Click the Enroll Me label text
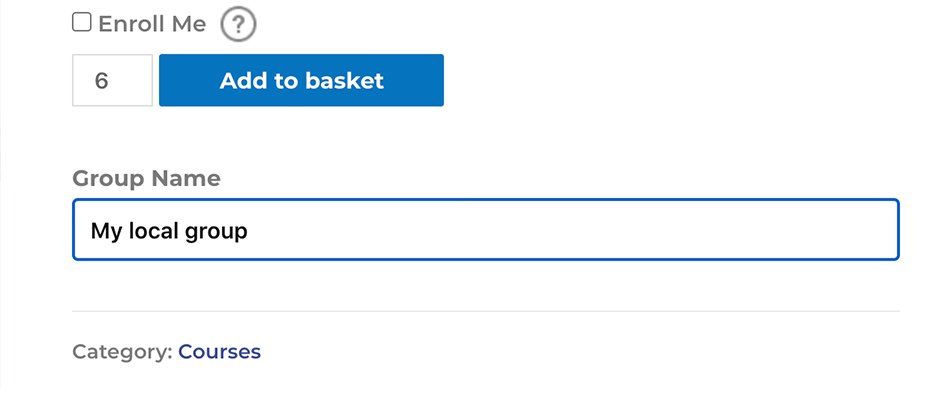Image resolution: width=939 pixels, height=413 pixels. pyautogui.click(x=152, y=25)
